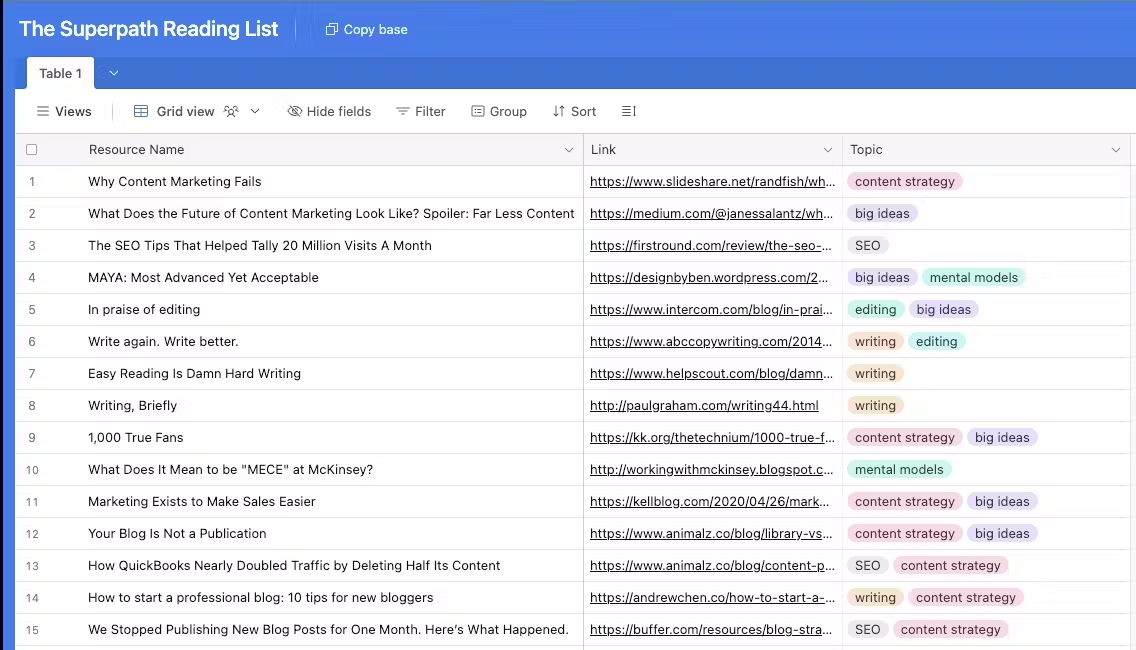The width and height of the screenshot is (1136, 650).
Task: Click the shared view people icon
Action: coord(231,112)
